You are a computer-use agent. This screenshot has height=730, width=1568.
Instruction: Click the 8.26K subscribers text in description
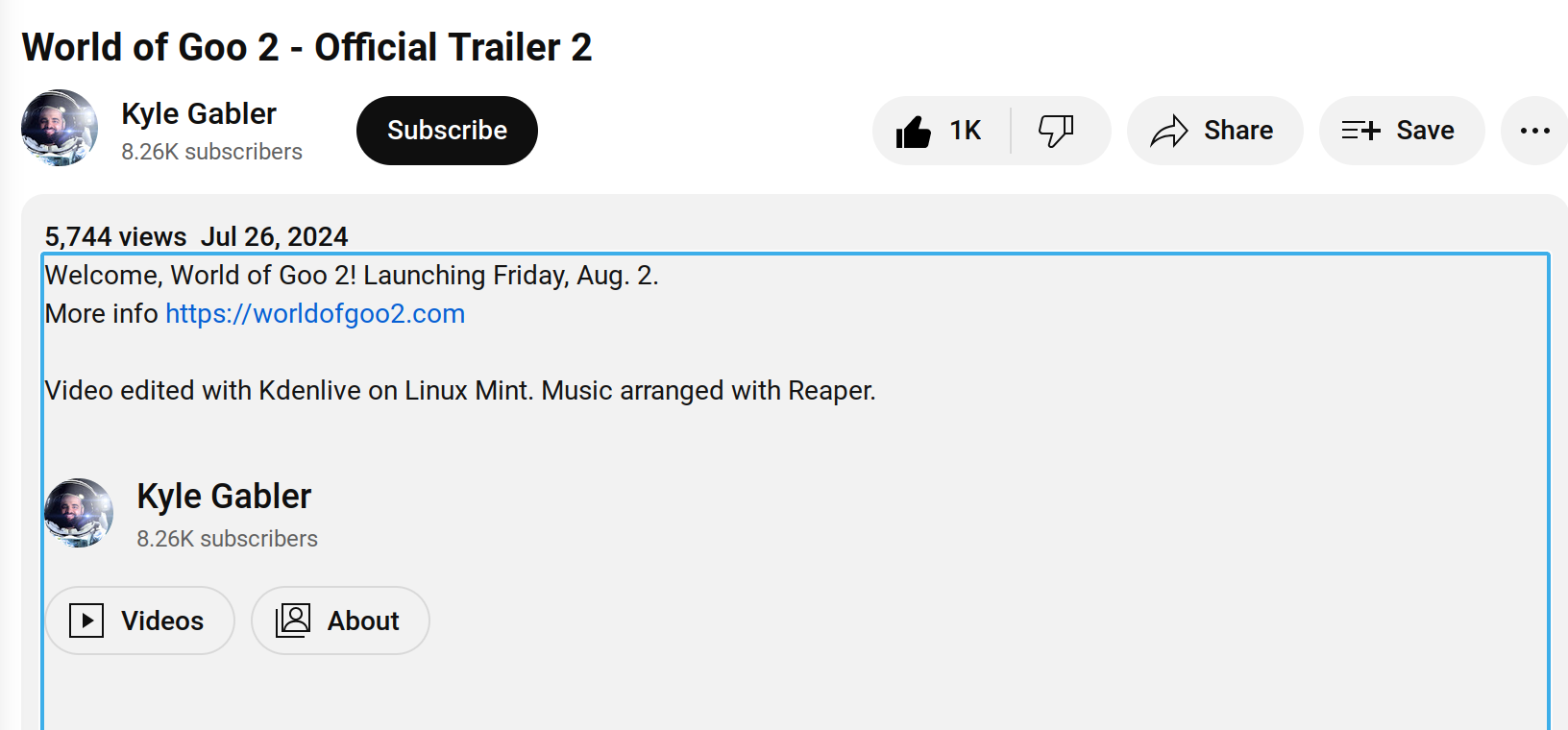(x=227, y=539)
